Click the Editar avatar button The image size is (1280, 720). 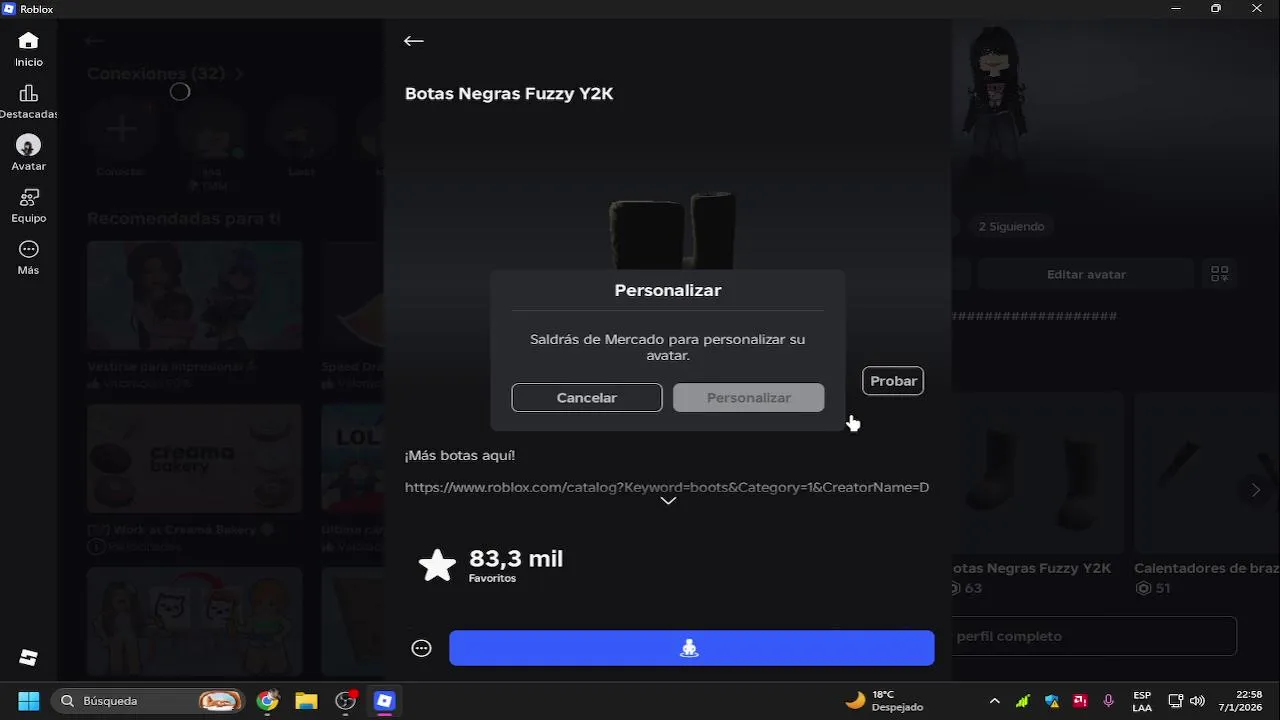[x=1086, y=274]
